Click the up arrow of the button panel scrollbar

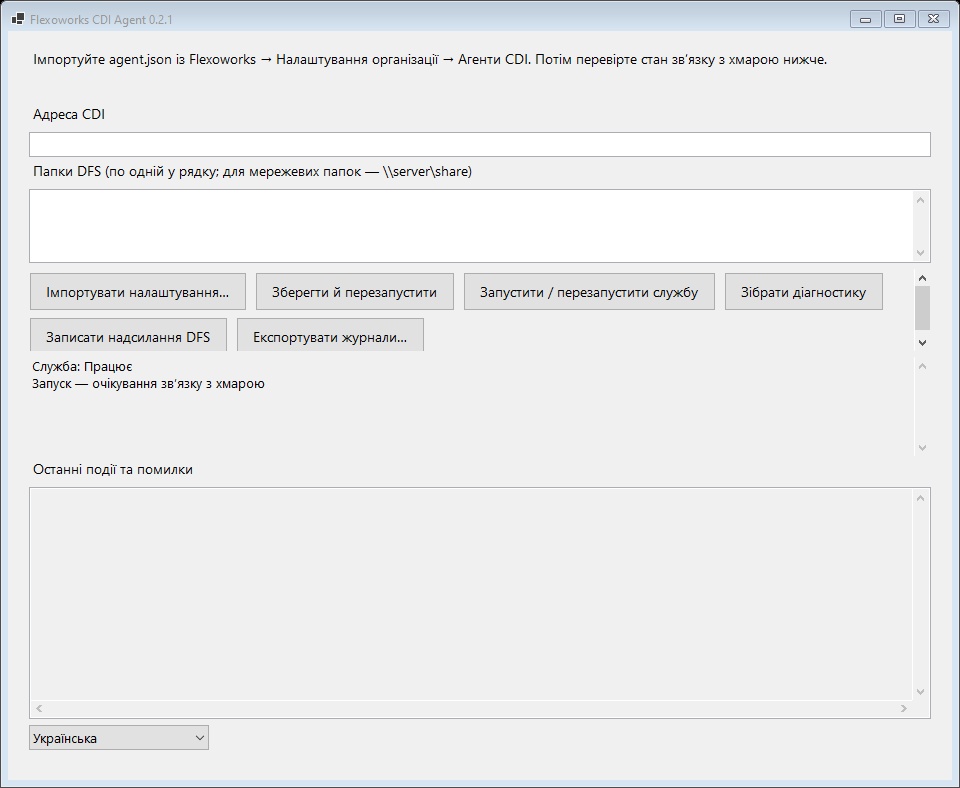click(922, 278)
